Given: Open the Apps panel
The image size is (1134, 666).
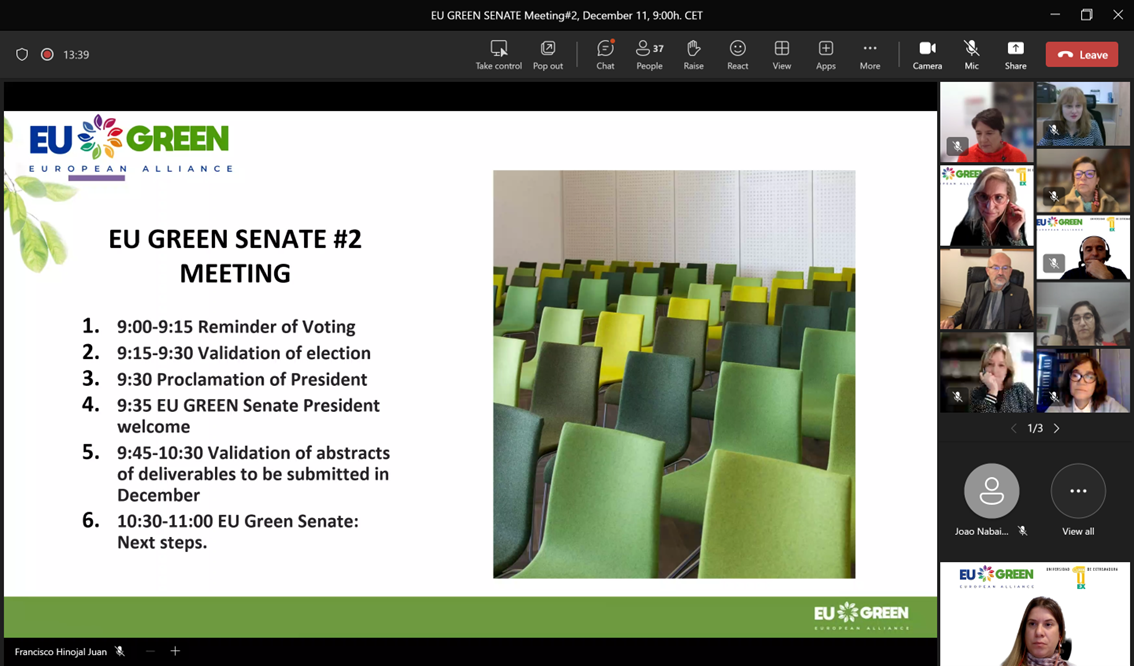Looking at the screenshot, I should click(x=825, y=54).
